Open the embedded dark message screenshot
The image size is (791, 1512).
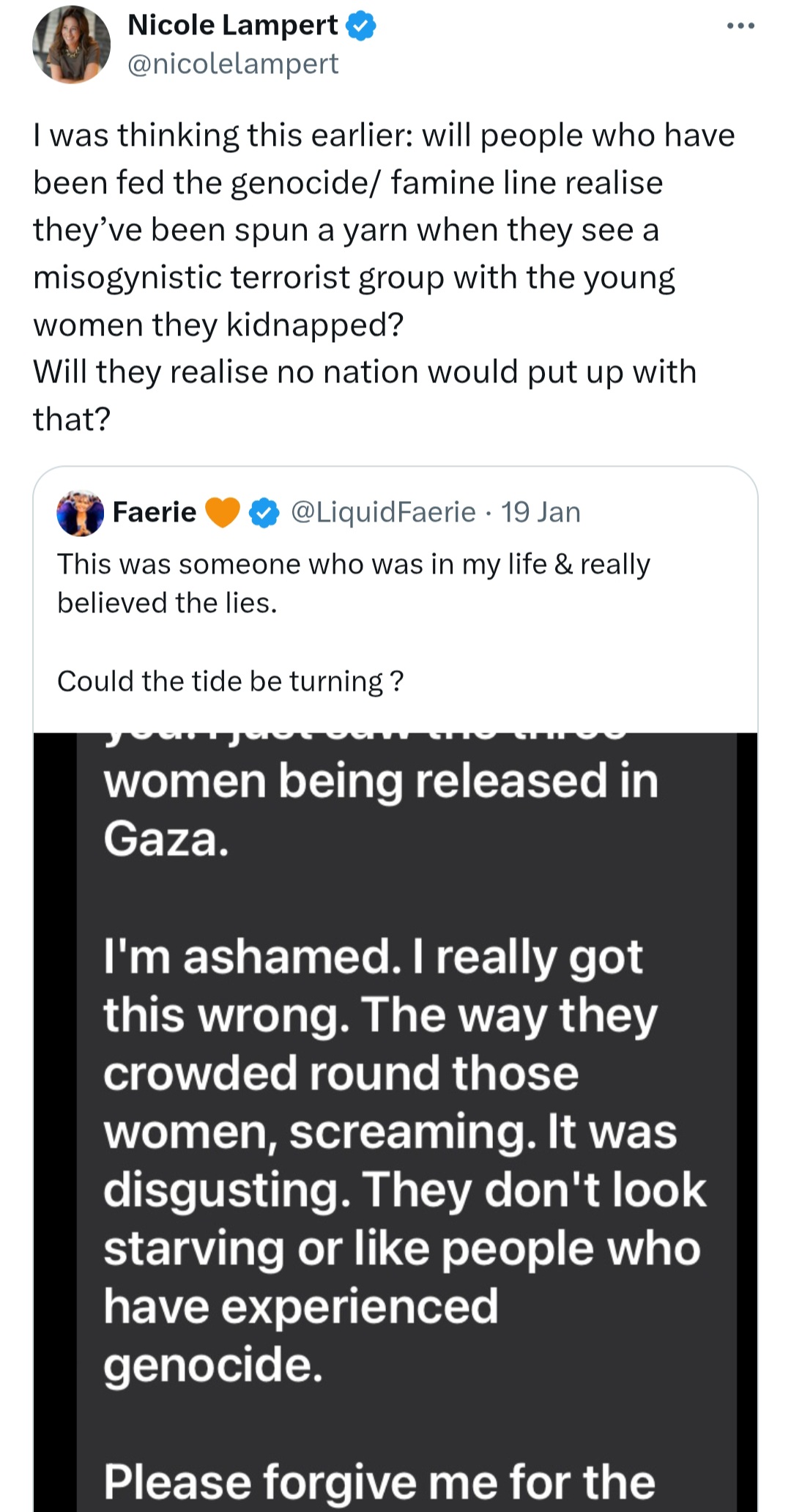pos(395,1122)
